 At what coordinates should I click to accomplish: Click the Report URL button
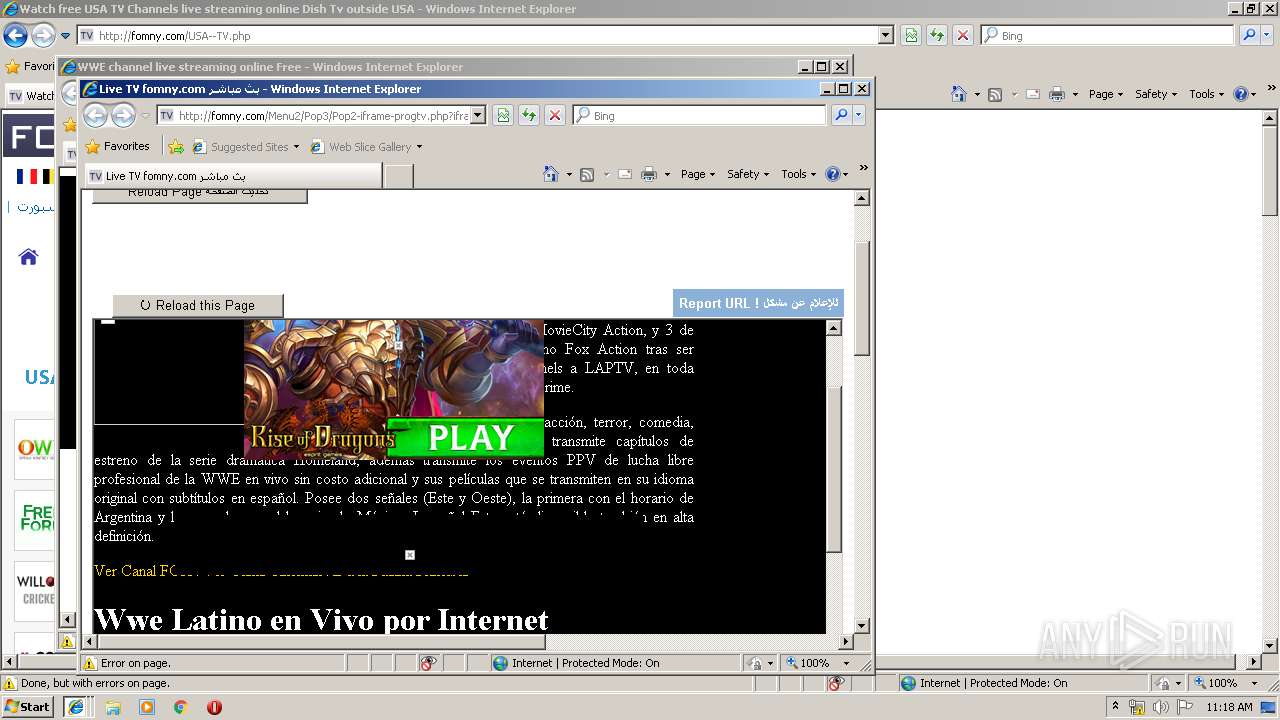(758, 303)
